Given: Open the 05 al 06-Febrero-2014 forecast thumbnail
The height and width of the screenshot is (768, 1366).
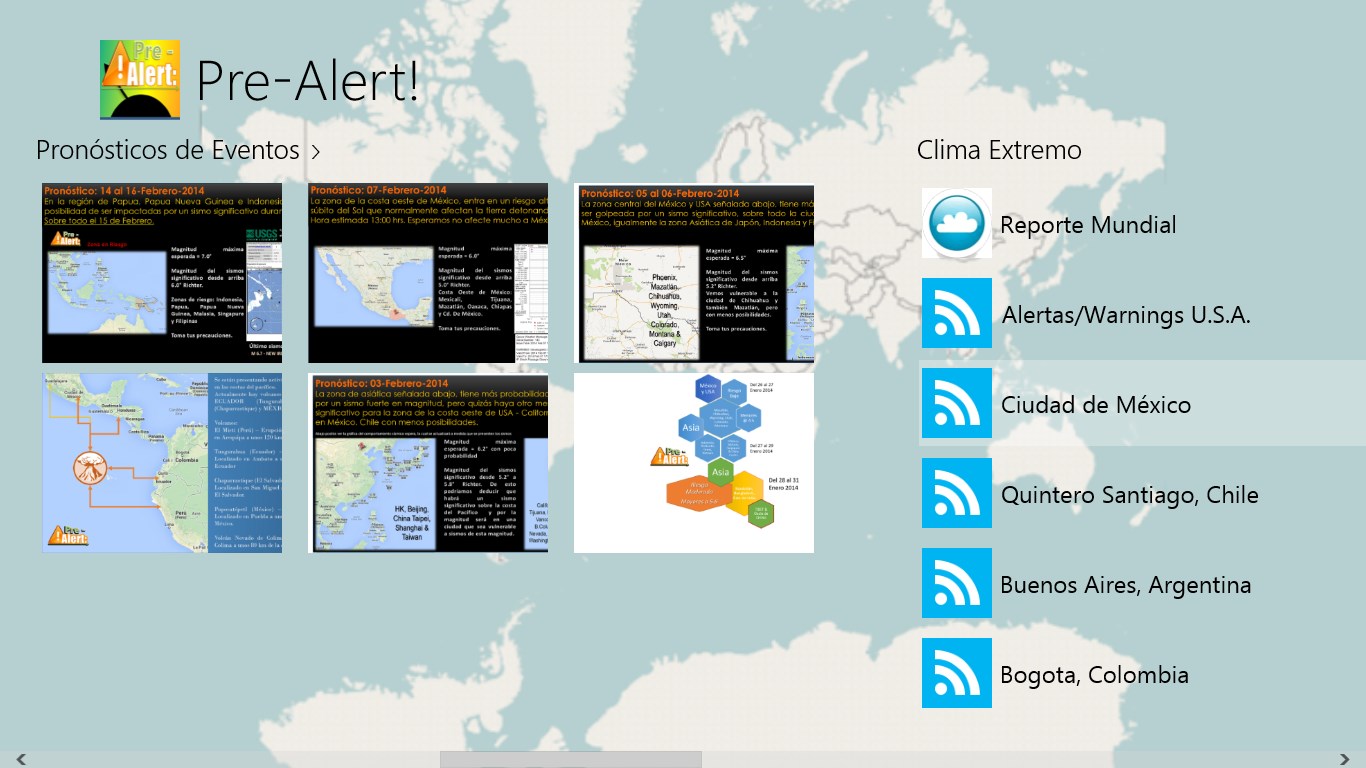Looking at the screenshot, I should (694, 273).
